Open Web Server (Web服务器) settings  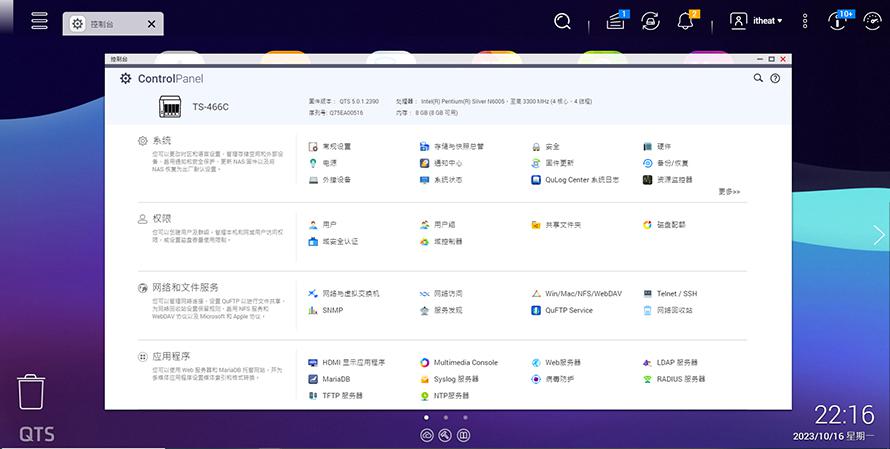(x=556, y=362)
